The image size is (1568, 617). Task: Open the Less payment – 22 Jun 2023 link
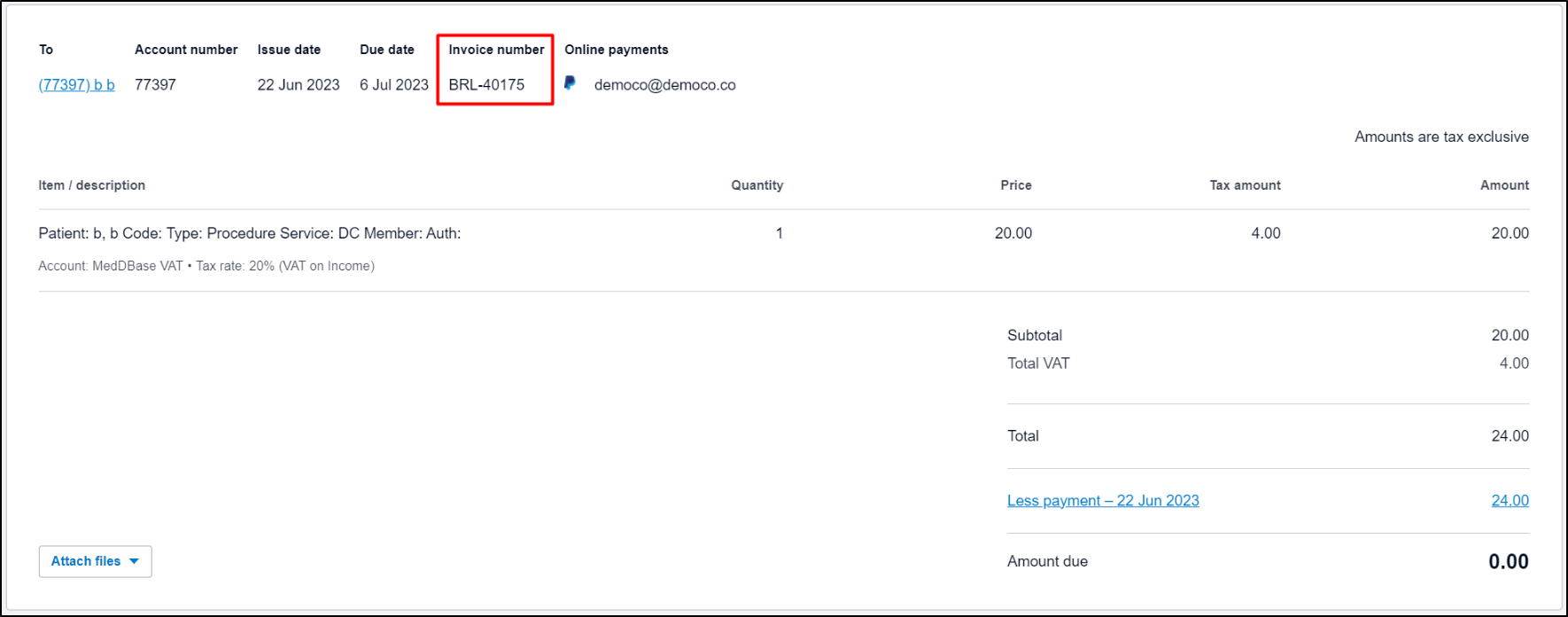coord(1102,501)
